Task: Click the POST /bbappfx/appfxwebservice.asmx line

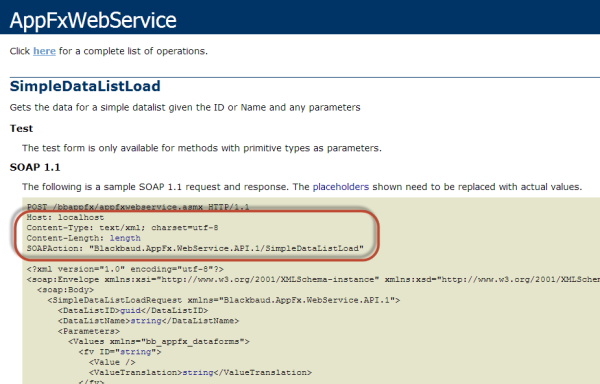Action: click(x=138, y=207)
